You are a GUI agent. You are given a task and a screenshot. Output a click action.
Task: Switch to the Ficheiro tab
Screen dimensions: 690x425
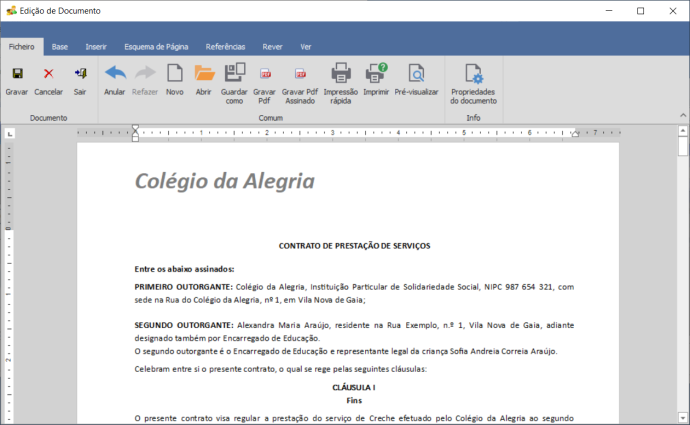22,47
